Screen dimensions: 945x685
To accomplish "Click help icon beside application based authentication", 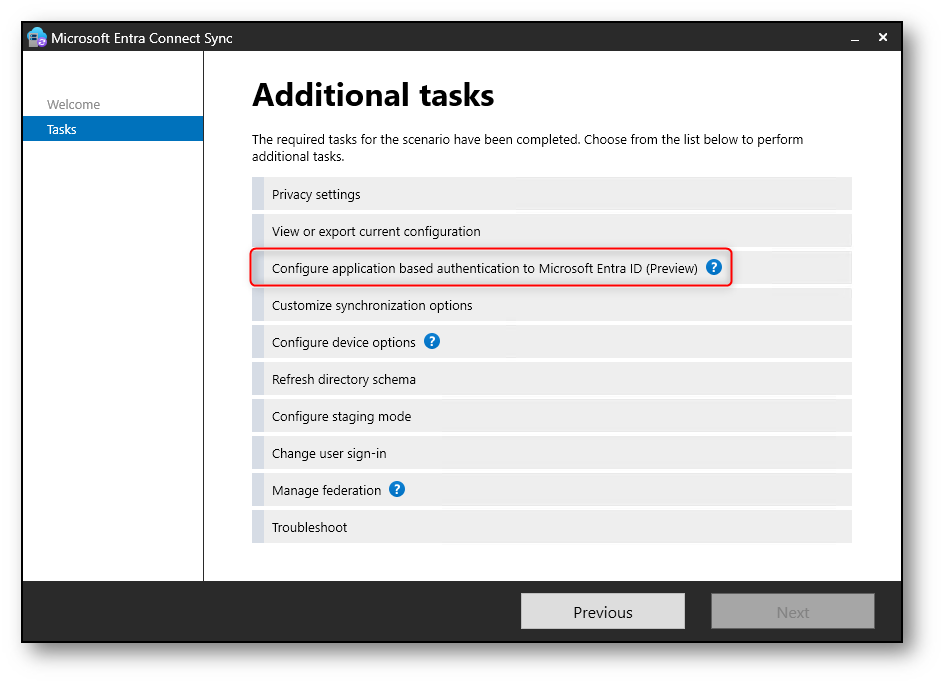I will tap(714, 267).
